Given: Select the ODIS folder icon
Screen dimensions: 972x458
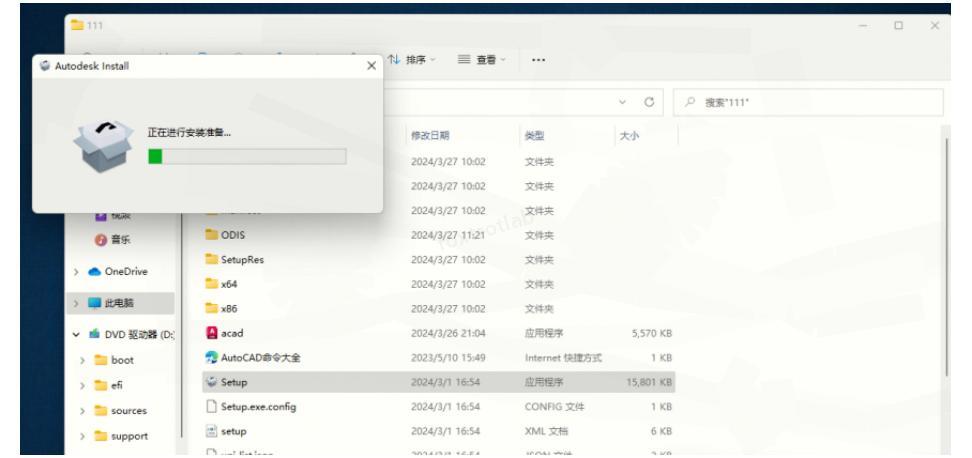Looking at the screenshot, I should (x=211, y=235).
